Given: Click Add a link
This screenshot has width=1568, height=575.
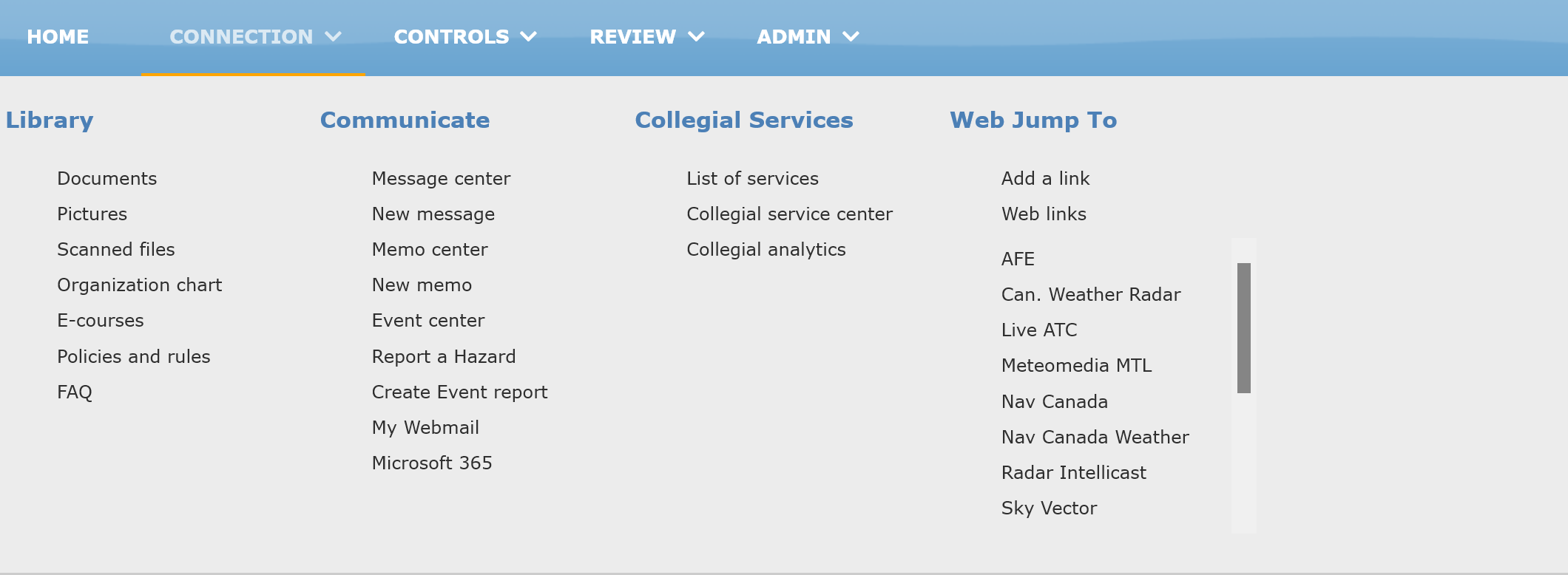Looking at the screenshot, I should (x=1045, y=179).
